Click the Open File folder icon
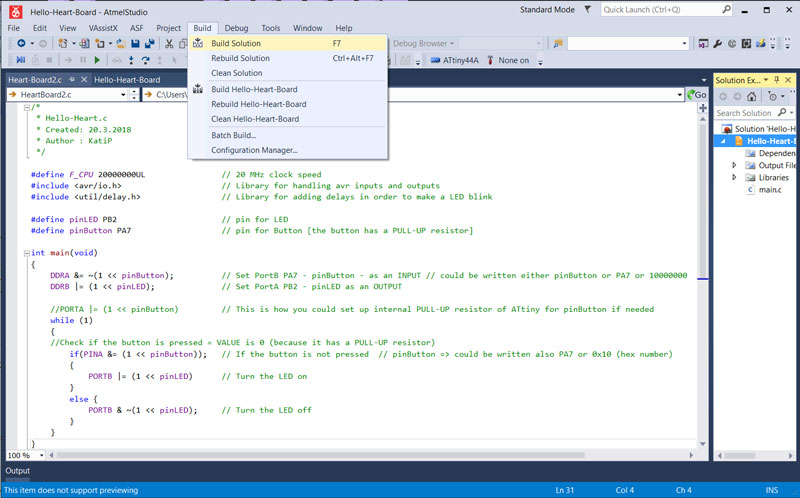Image resolution: width=800 pixels, height=498 pixels. [121, 43]
